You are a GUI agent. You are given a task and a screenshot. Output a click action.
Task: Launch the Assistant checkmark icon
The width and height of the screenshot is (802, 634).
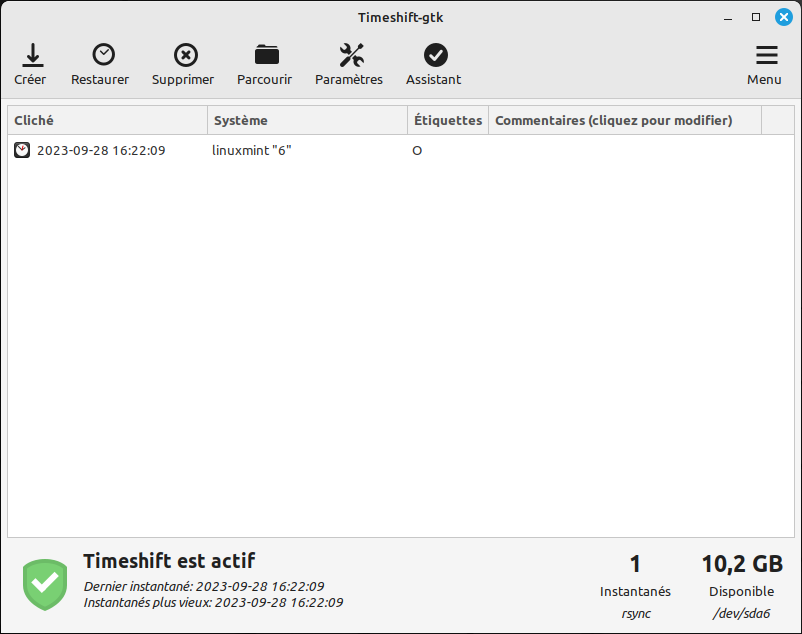tap(436, 55)
